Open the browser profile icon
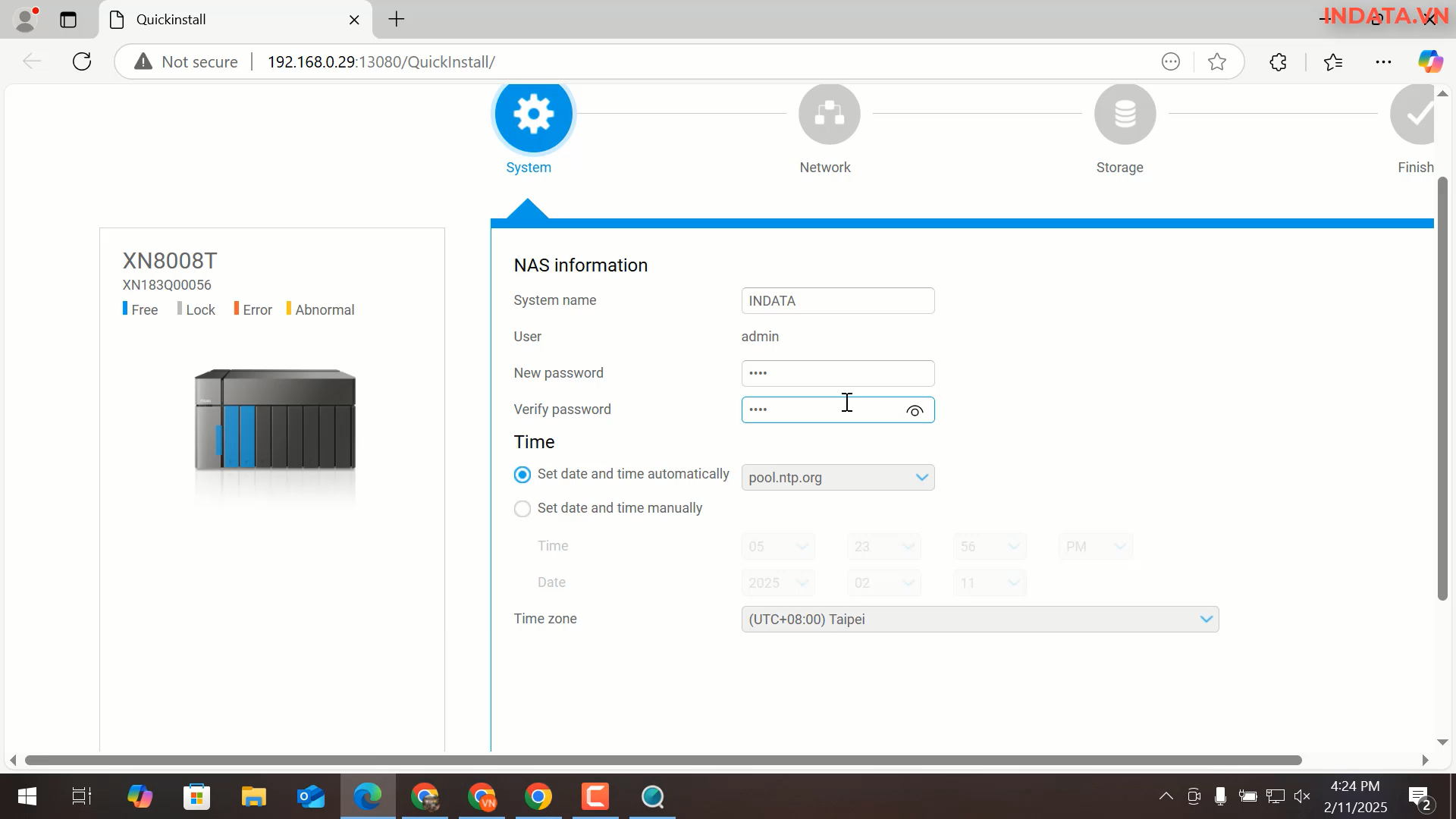 tap(26, 20)
